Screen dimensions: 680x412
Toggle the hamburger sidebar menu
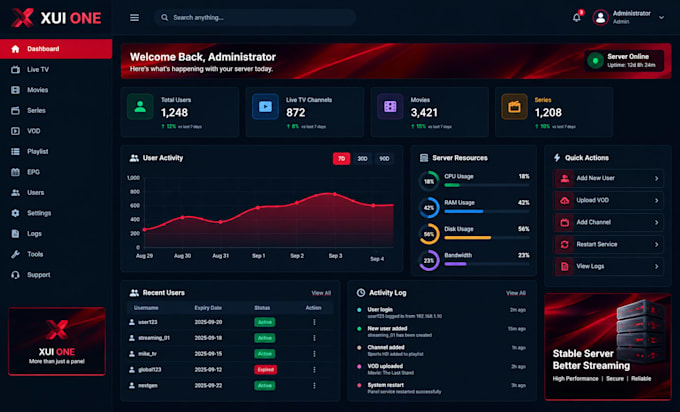coord(134,18)
